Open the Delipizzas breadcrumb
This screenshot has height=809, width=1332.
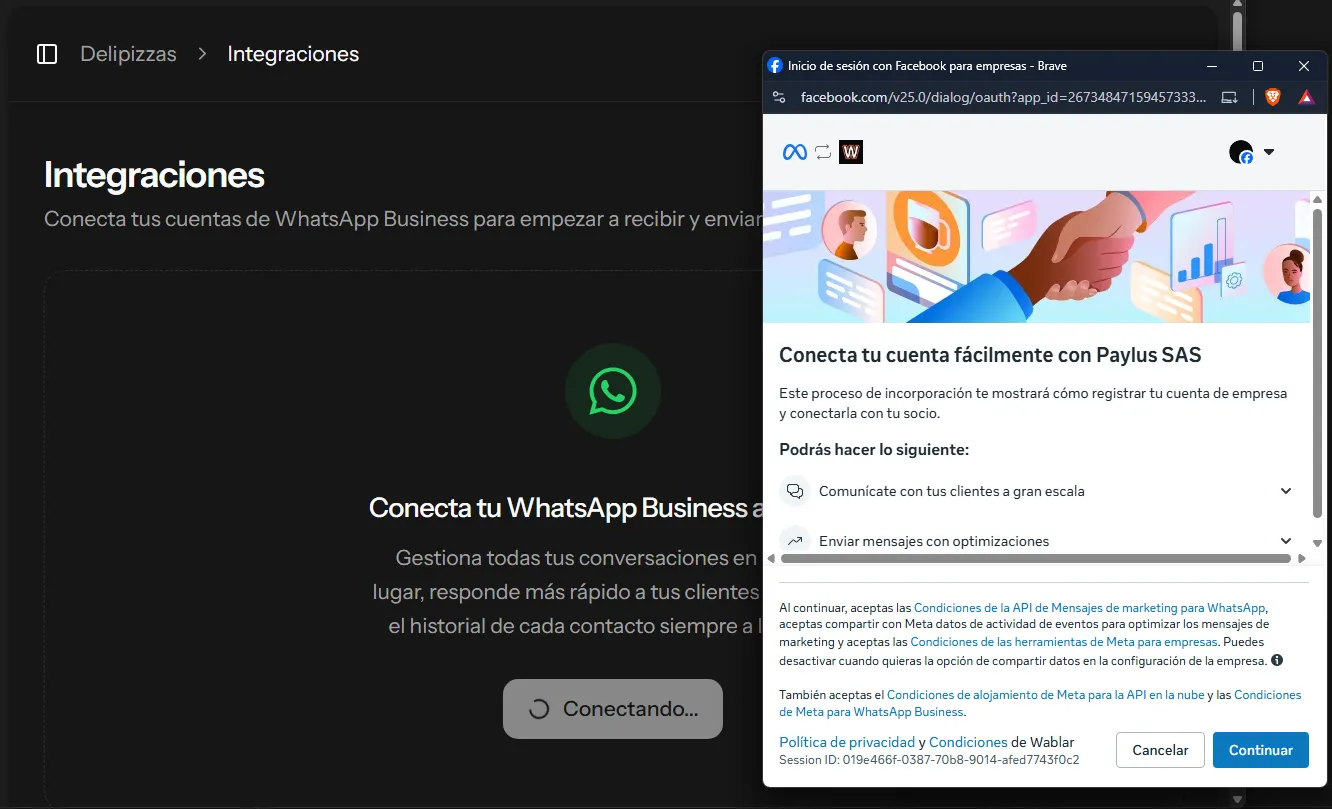coord(128,54)
